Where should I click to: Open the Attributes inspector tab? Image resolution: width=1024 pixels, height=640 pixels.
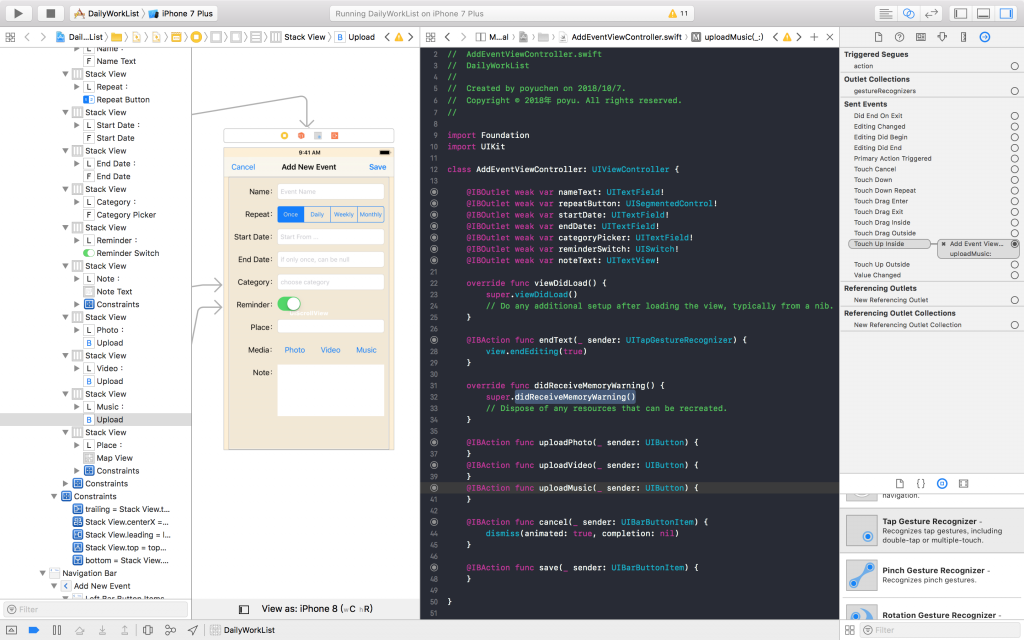942,37
